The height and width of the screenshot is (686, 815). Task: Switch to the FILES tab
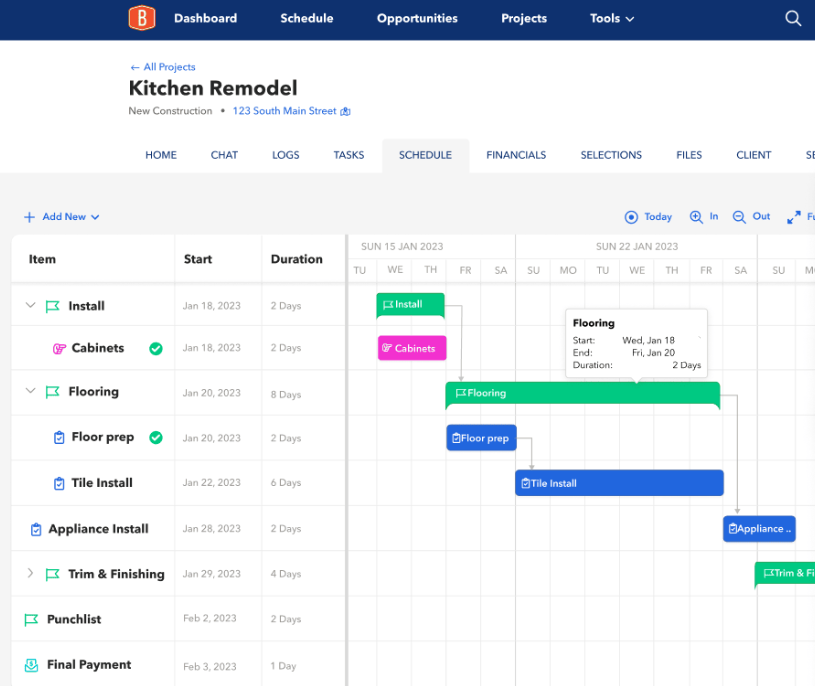[x=689, y=155]
